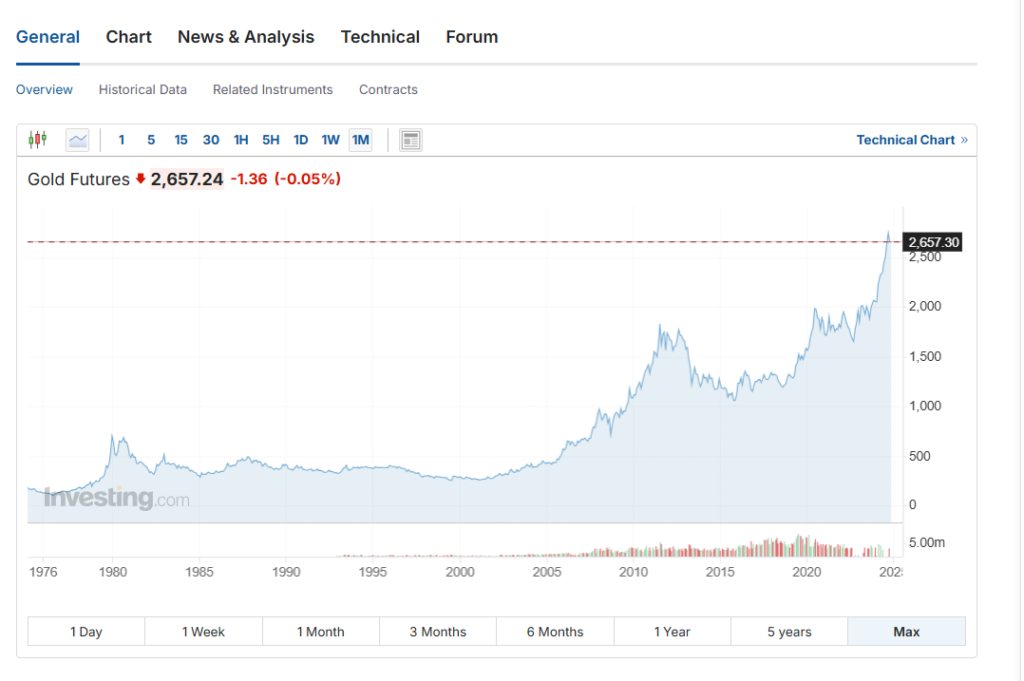This screenshot has height=681, width=1024.
Task: Click the 2,657.30 price label on axis
Action: (933, 242)
